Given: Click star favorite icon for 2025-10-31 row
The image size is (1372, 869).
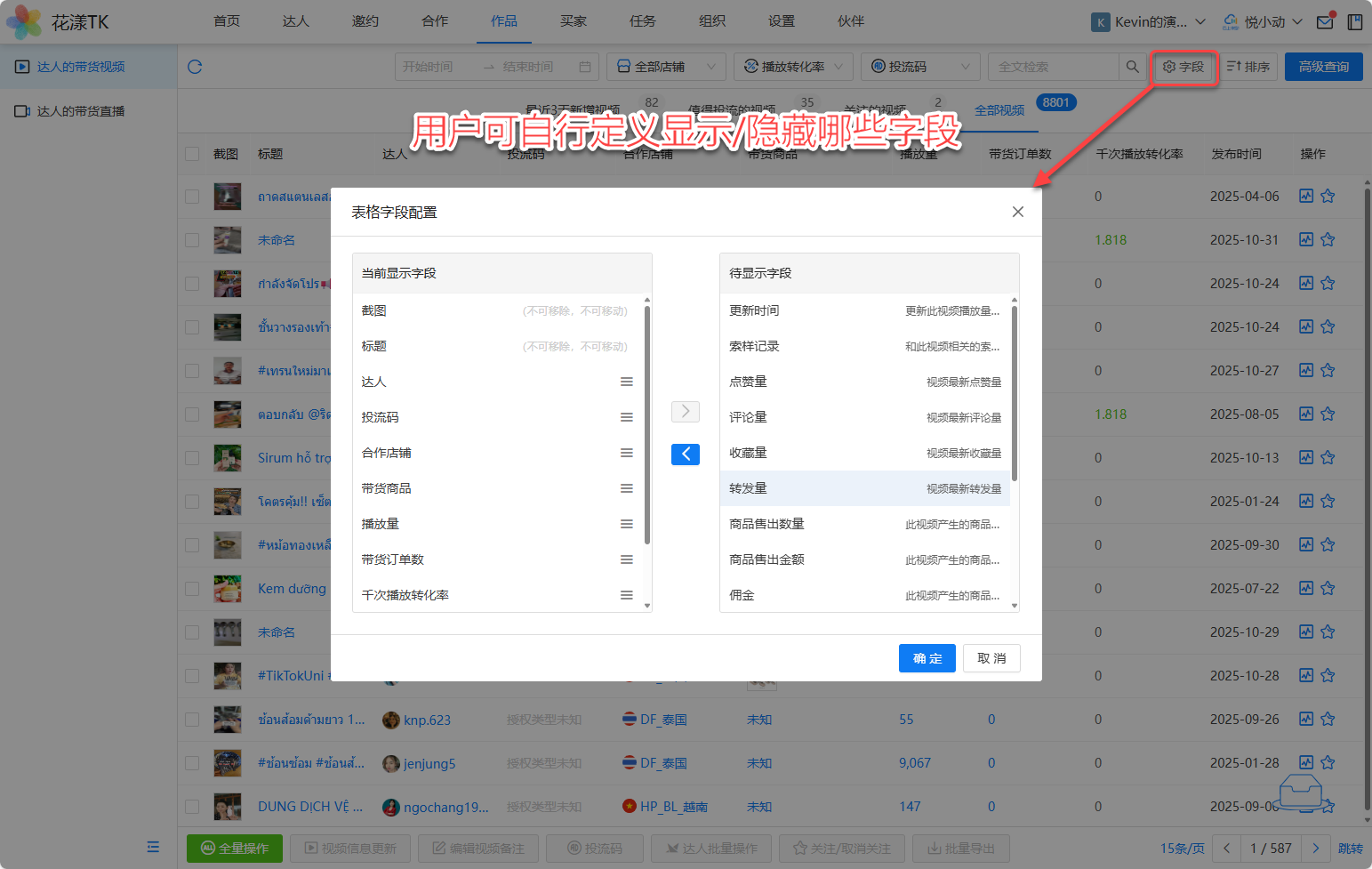Looking at the screenshot, I should pos(1328,240).
